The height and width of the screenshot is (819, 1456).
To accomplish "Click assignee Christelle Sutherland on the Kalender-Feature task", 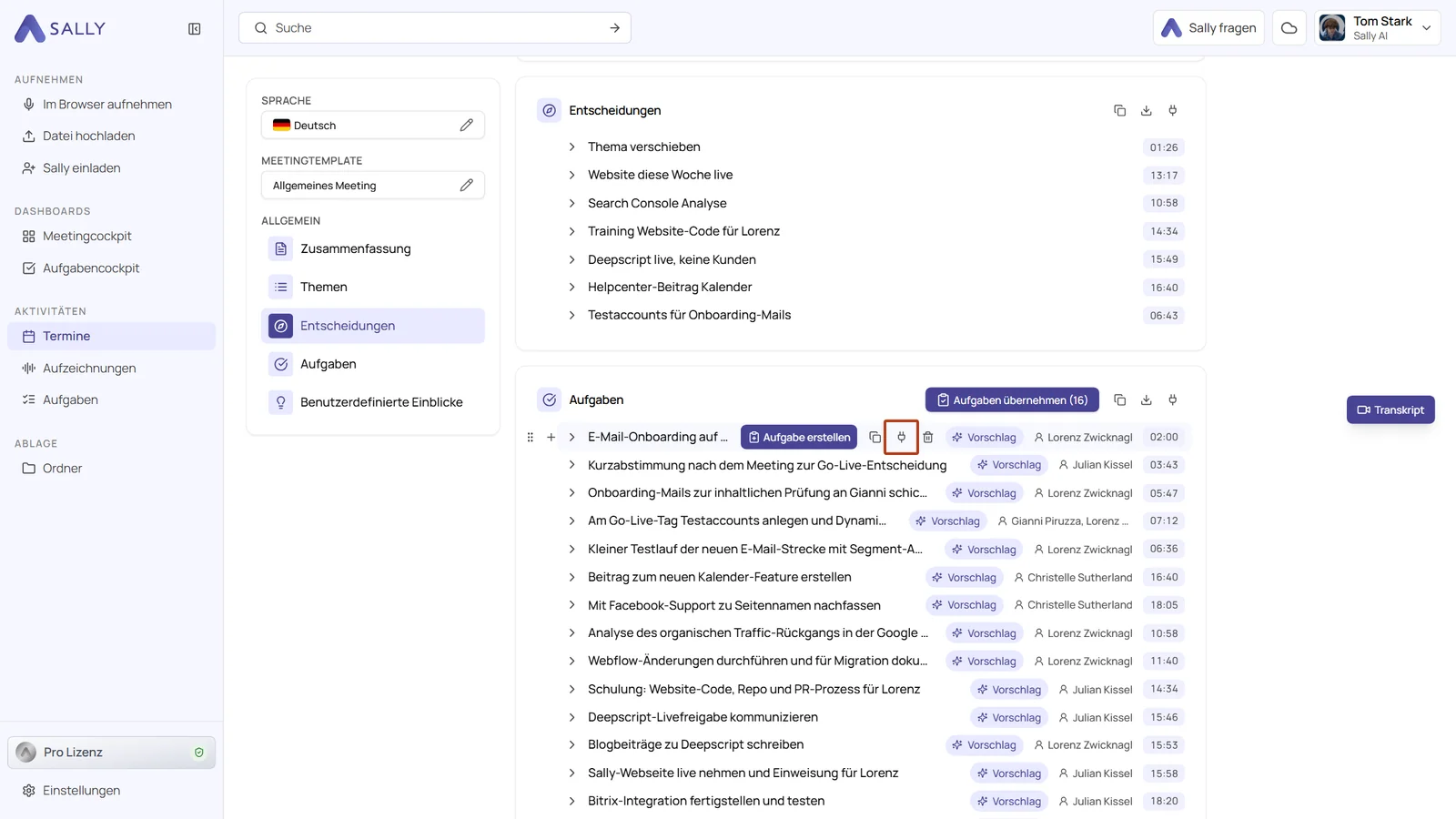I will [x=1074, y=578].
